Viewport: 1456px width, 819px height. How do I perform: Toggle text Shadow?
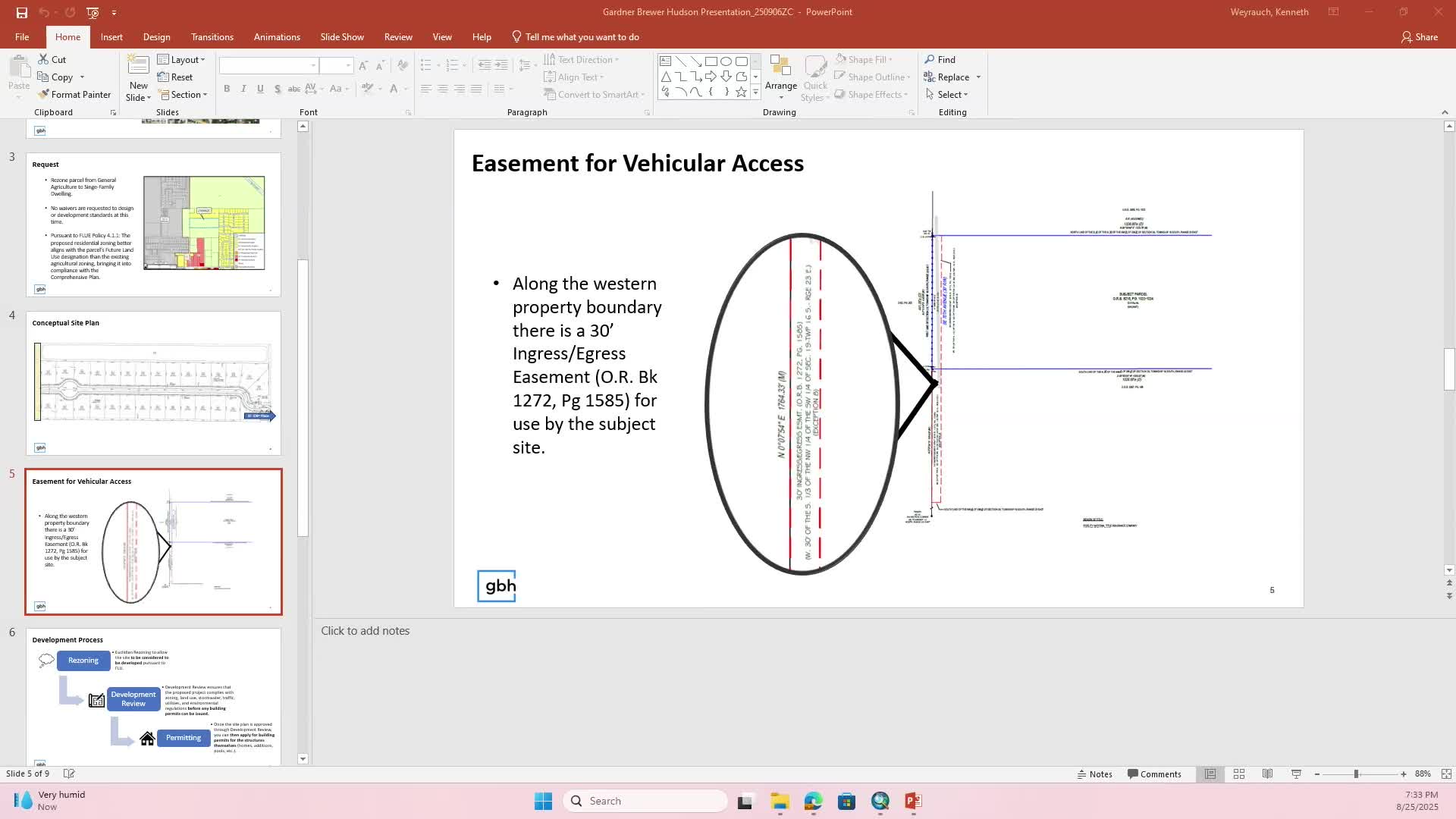click(x=278, y=89)
